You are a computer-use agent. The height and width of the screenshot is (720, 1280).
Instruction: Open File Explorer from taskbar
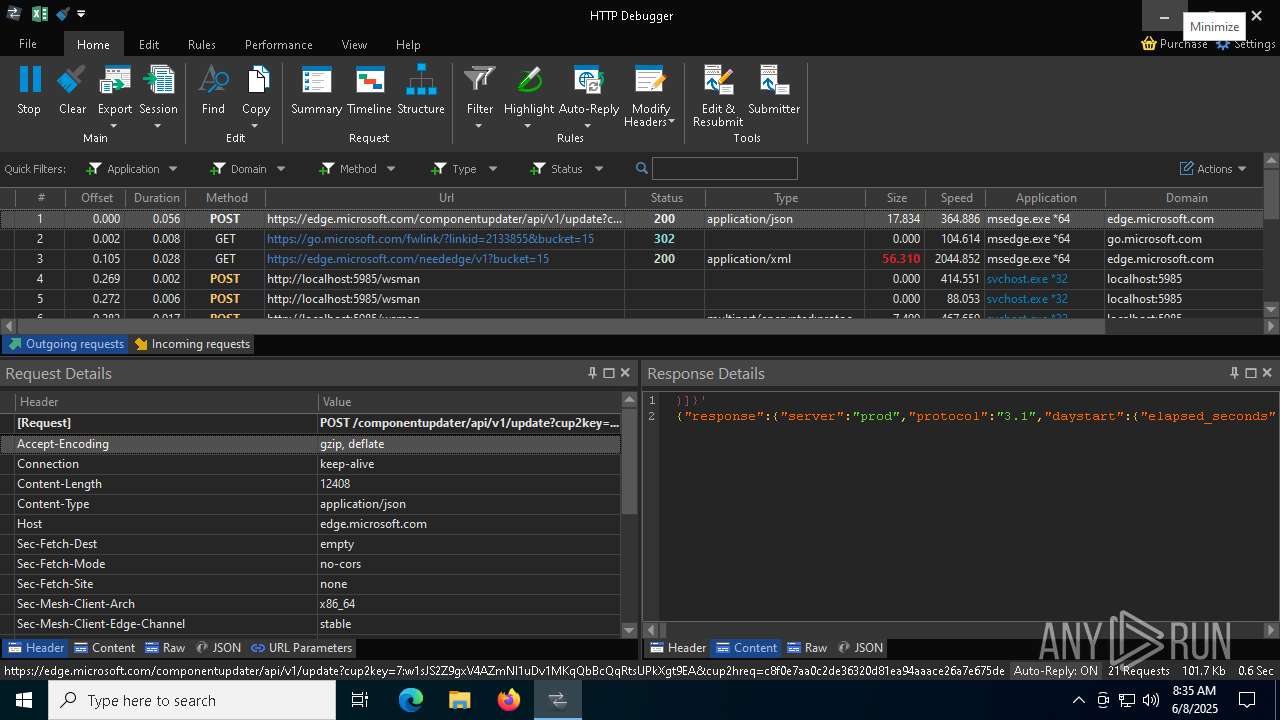pyautogui.click(x=459, y=700)
